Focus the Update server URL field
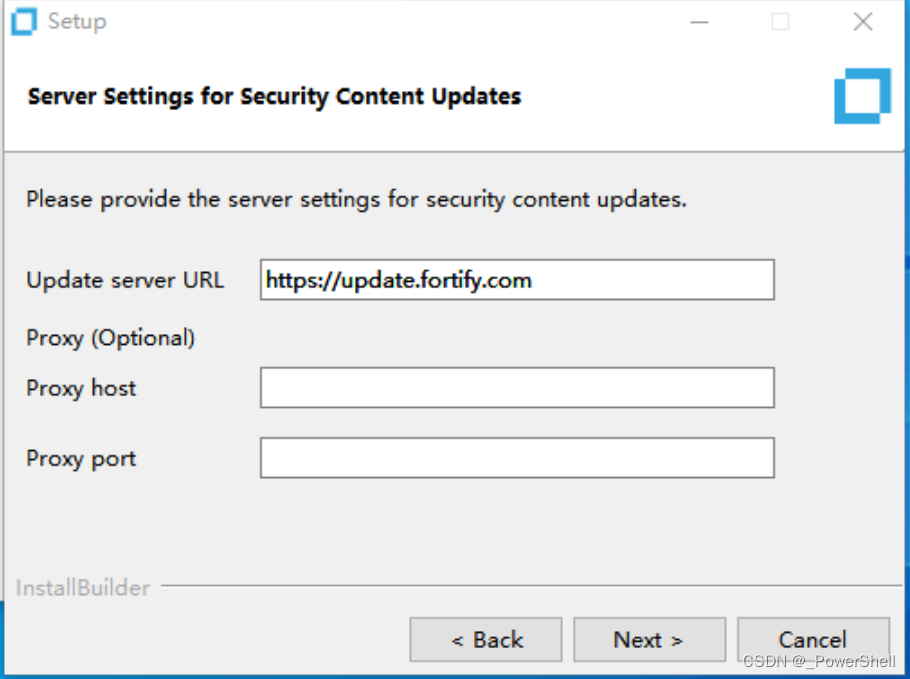Viewport: 910px width, 679px height. pos(517,280)
